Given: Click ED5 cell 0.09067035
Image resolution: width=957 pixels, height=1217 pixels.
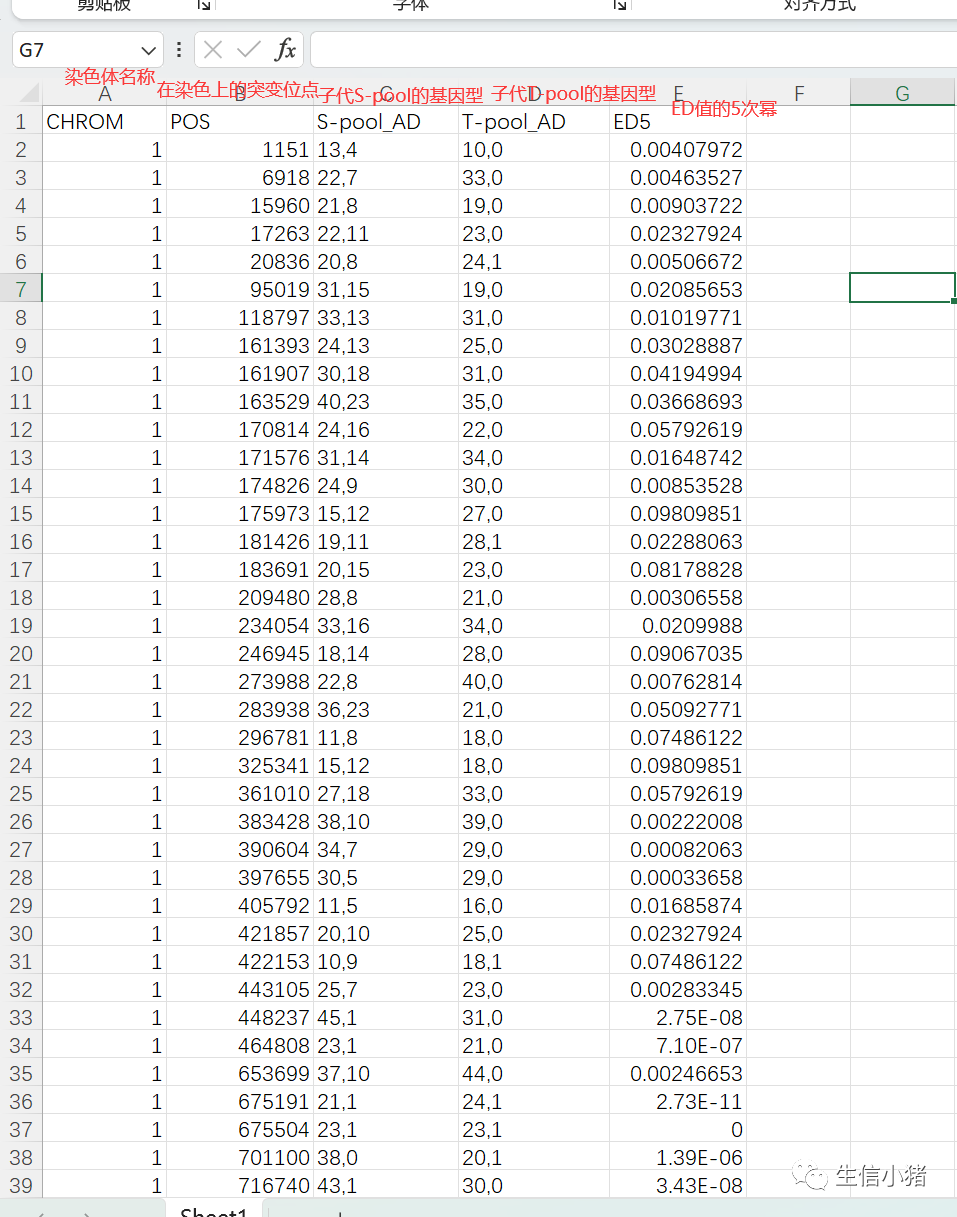Looking at the screenshot, I should [678, 654].
